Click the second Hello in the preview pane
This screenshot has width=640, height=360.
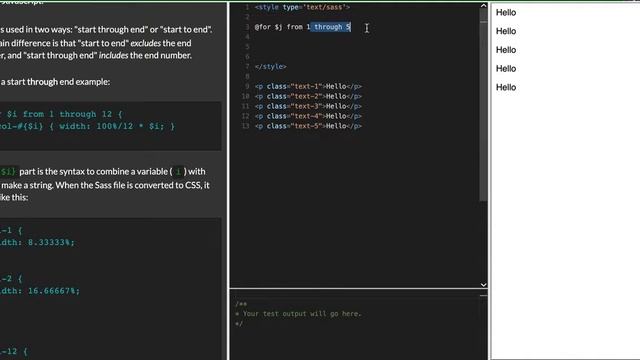pyautogui.click(x=506, y=31)
